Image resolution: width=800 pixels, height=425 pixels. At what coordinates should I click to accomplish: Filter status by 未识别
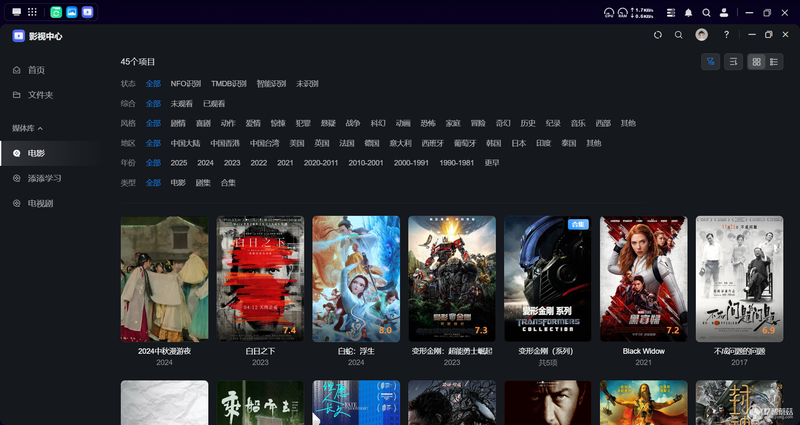307,84
